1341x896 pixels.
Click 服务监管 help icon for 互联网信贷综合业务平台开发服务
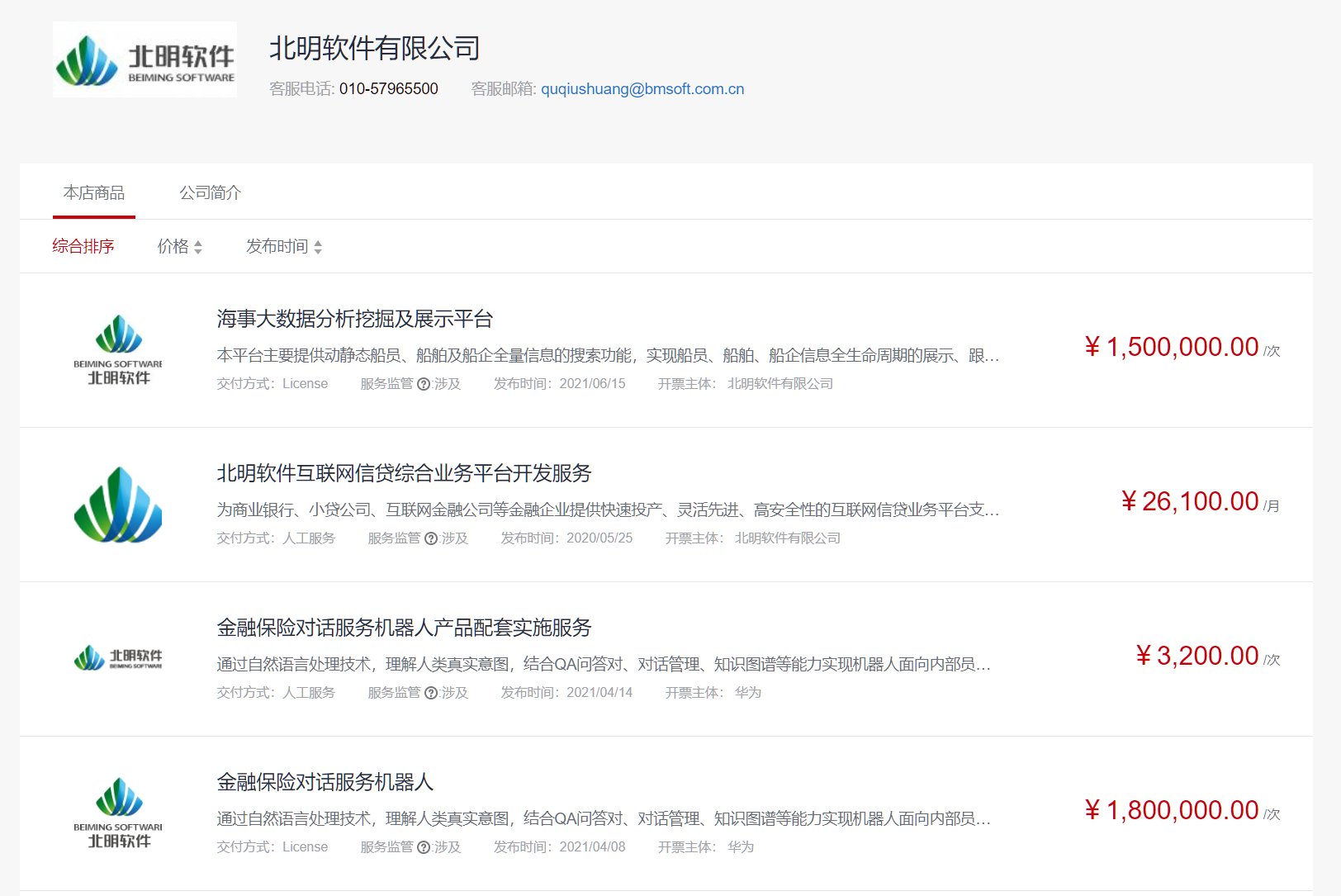(431, 538)
